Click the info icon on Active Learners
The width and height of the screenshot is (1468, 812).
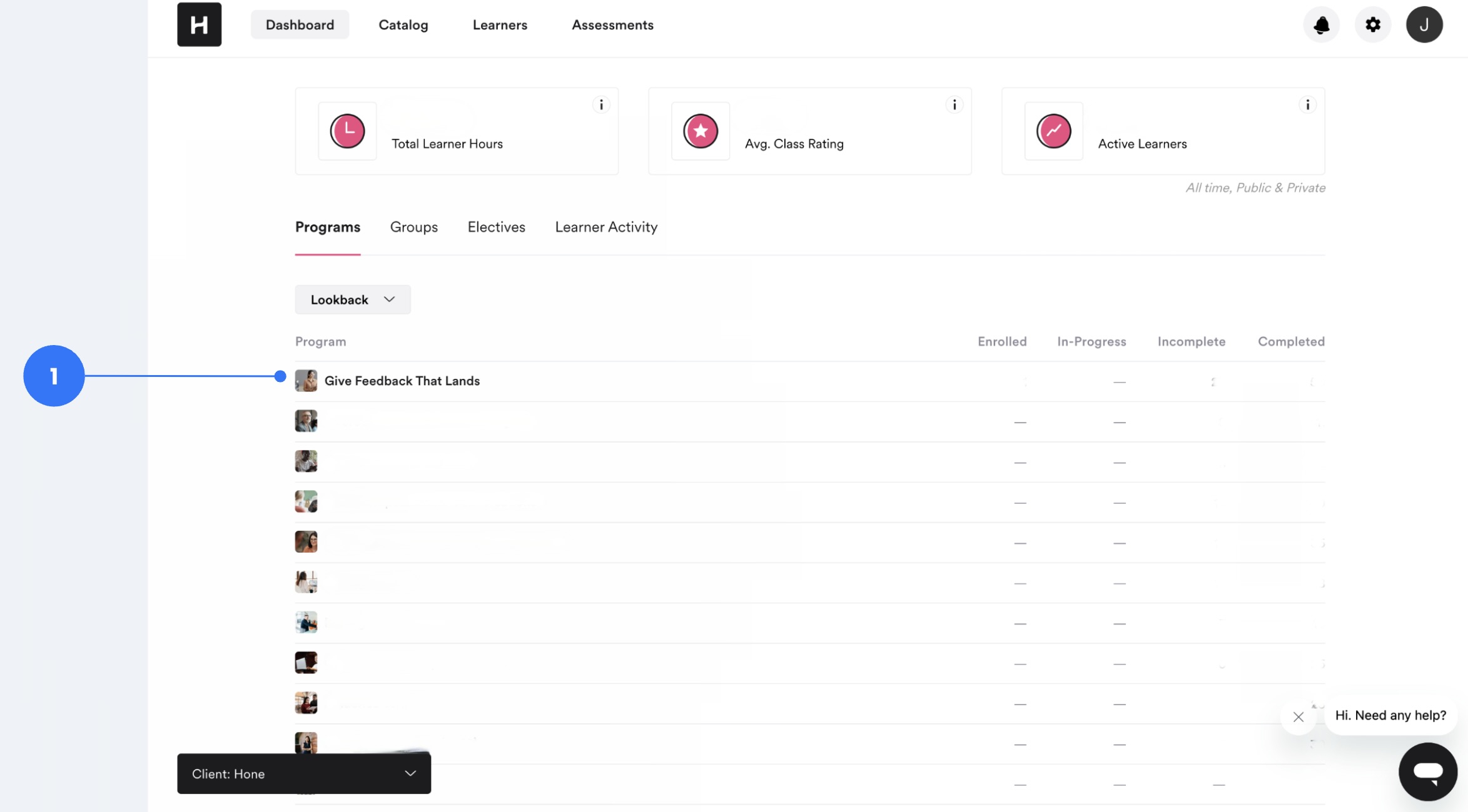point(1308,104)
